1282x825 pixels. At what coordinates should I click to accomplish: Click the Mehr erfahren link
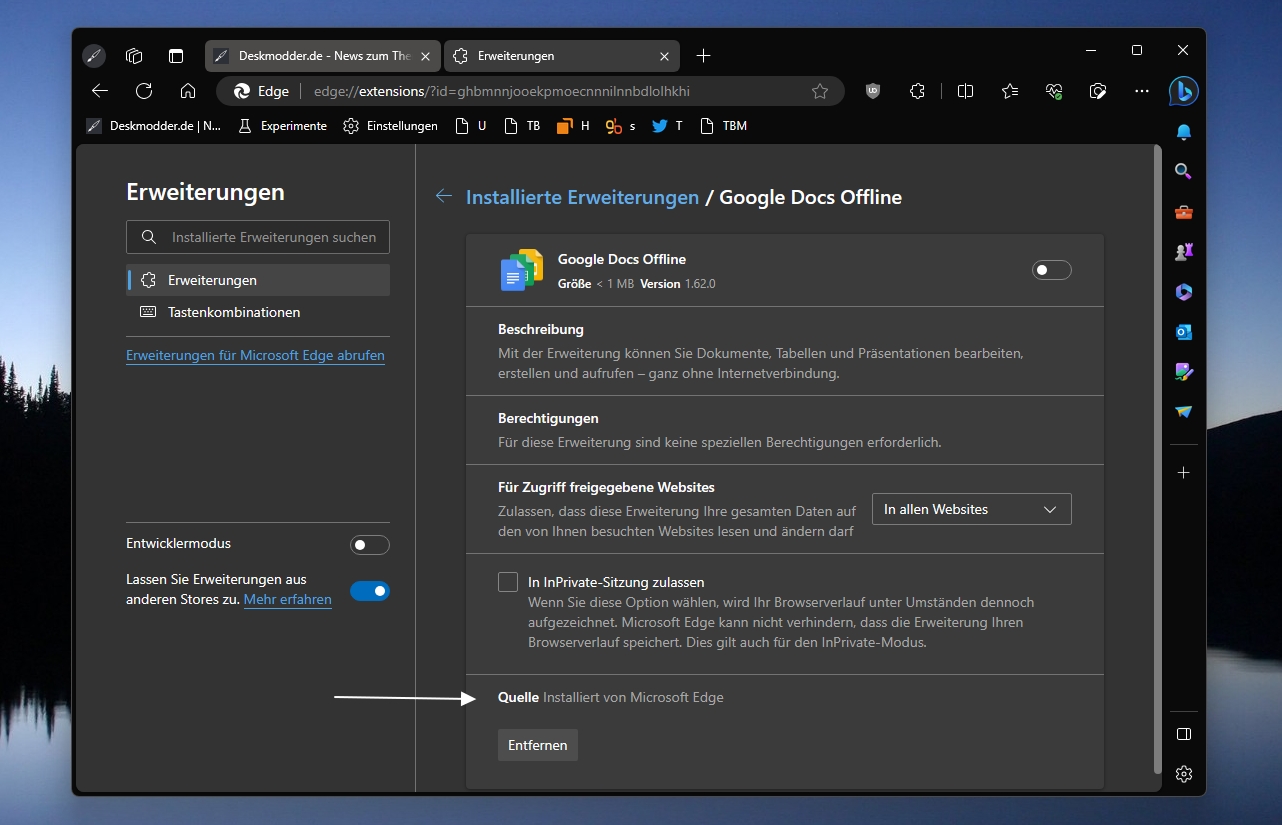point(287,599)
